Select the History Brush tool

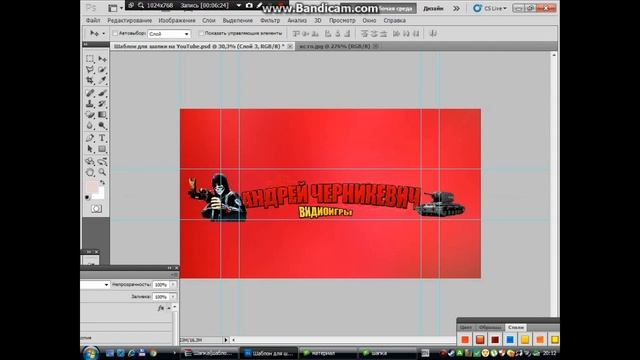(102, 104)
